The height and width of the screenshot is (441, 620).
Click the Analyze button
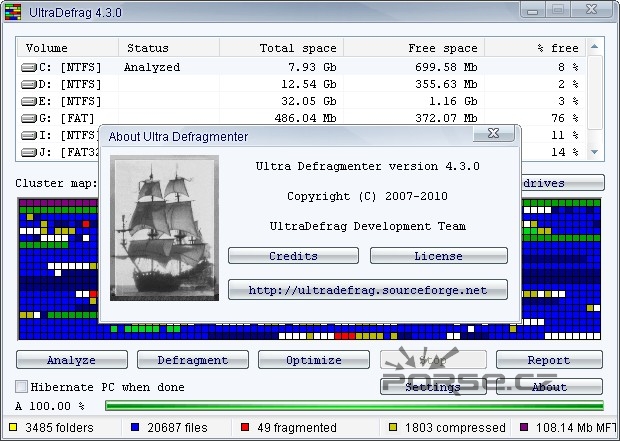point(72,360)
